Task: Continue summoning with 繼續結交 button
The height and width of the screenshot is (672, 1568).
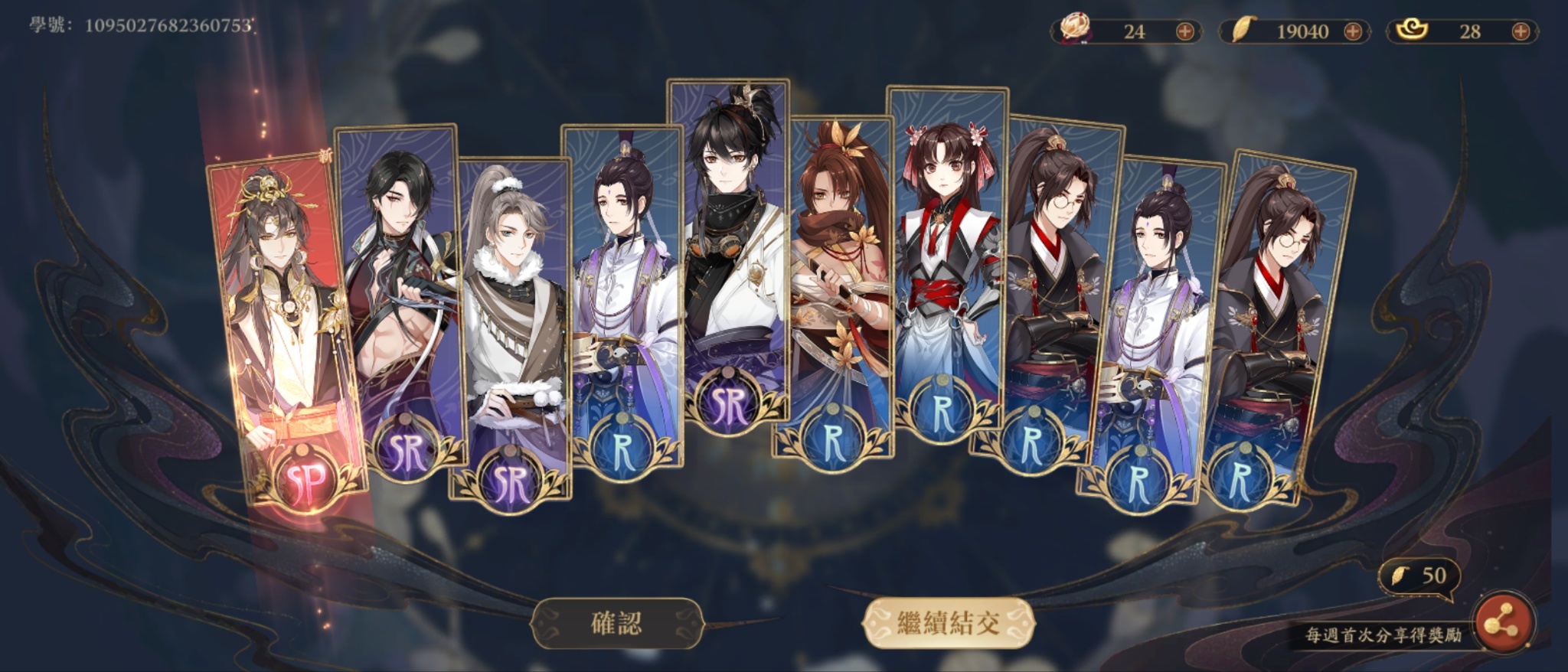Action: click(x=949, y=623)
